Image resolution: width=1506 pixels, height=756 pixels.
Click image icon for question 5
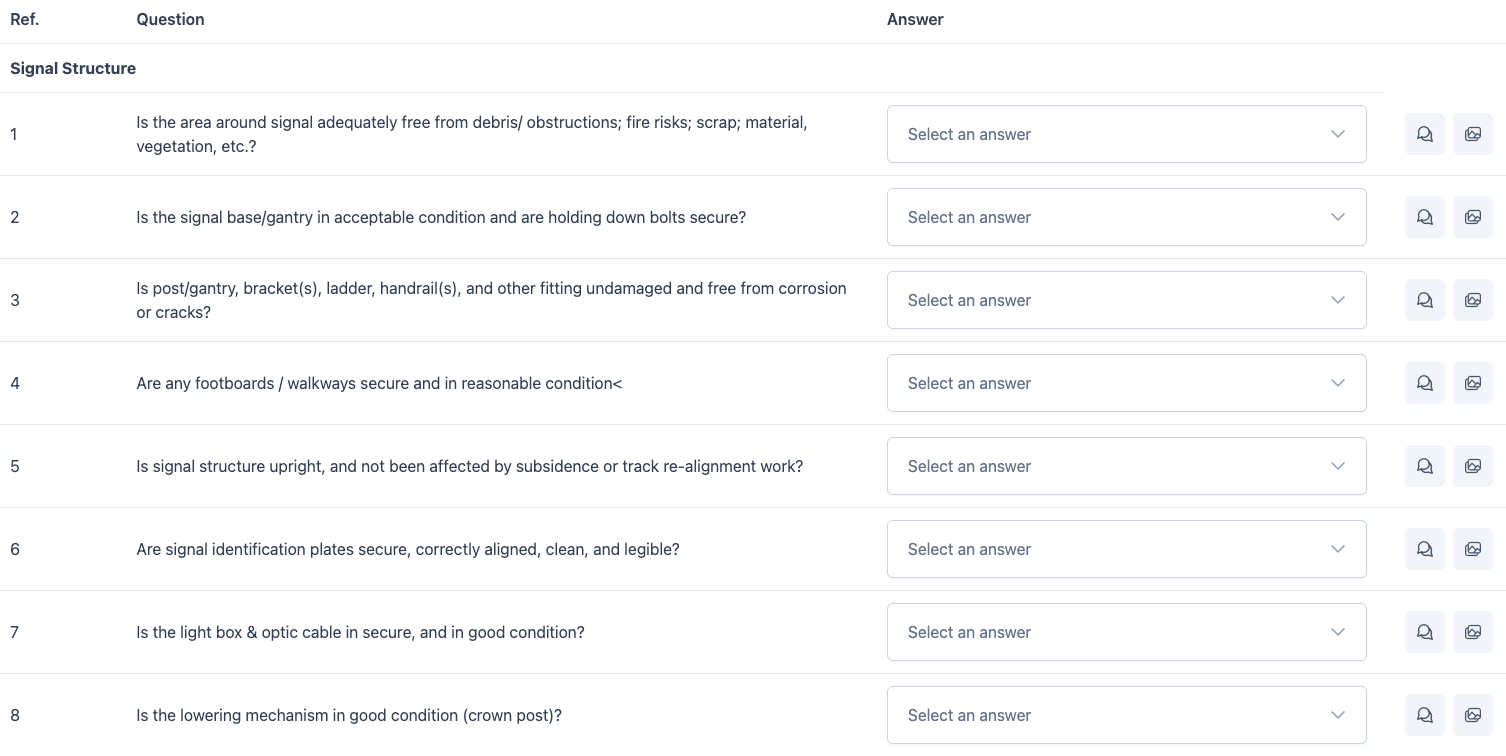pyautogui.click(x=1472, y=466)
